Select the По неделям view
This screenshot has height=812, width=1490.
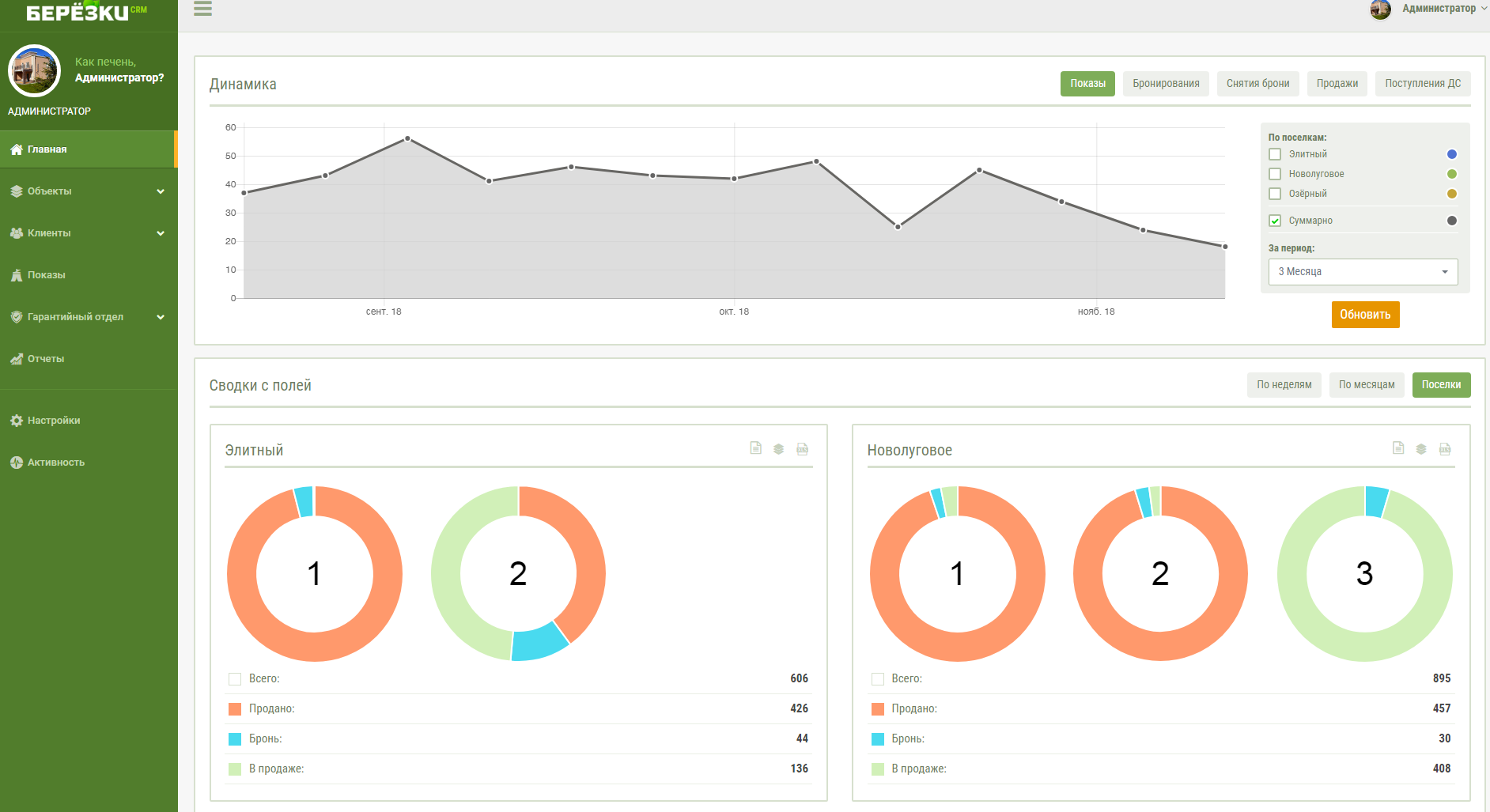(x=1284, y=385)
